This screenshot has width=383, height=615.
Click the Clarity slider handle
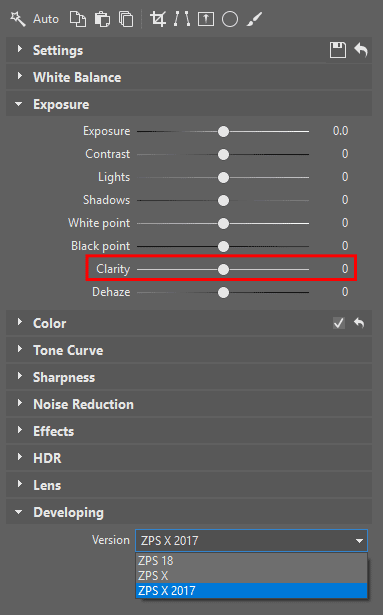223,269
